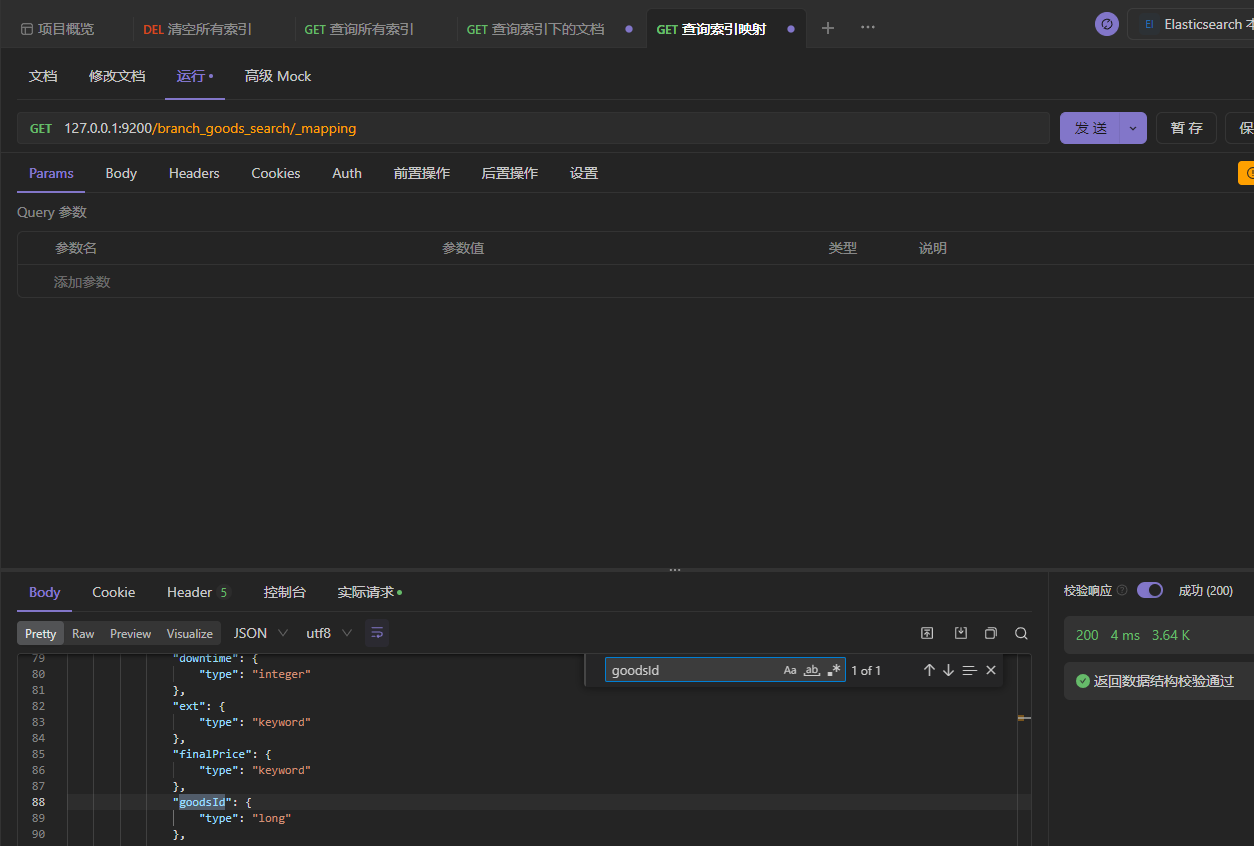This screenshot has height=846, width=1254.
Task: Open the GET method selector
Action: 41,128
